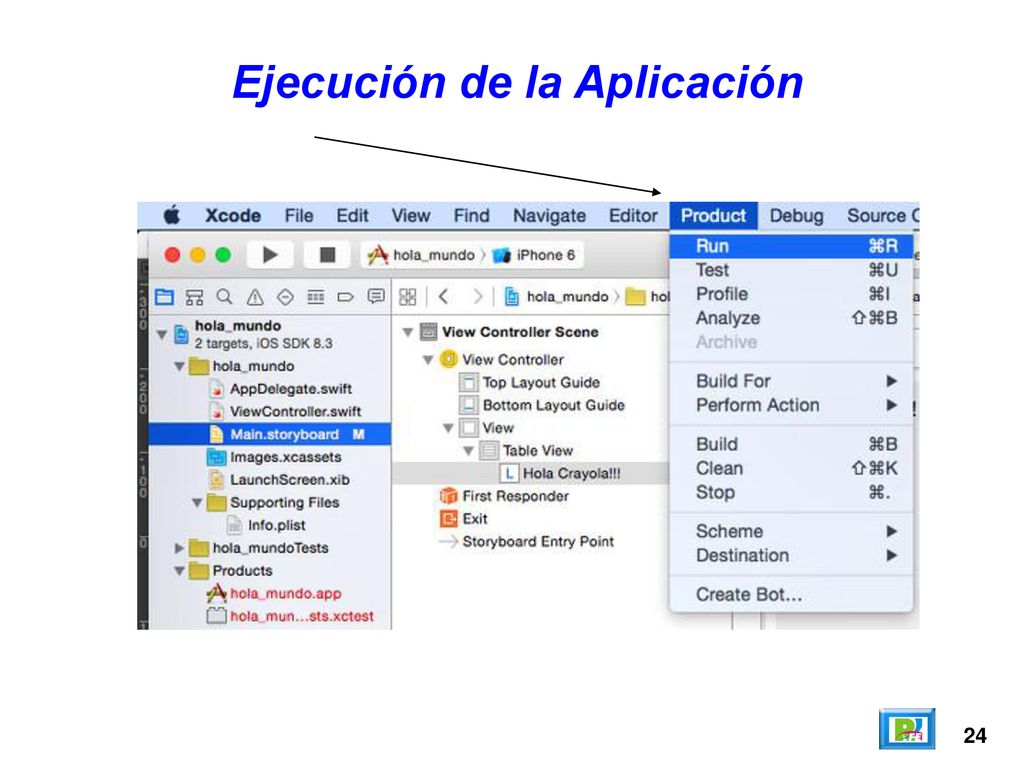This screenshot has height=768, width=1024.
Task: Collapse the Supporting Files group triangle
Action: pyautogui.click(x=197, y=503)
